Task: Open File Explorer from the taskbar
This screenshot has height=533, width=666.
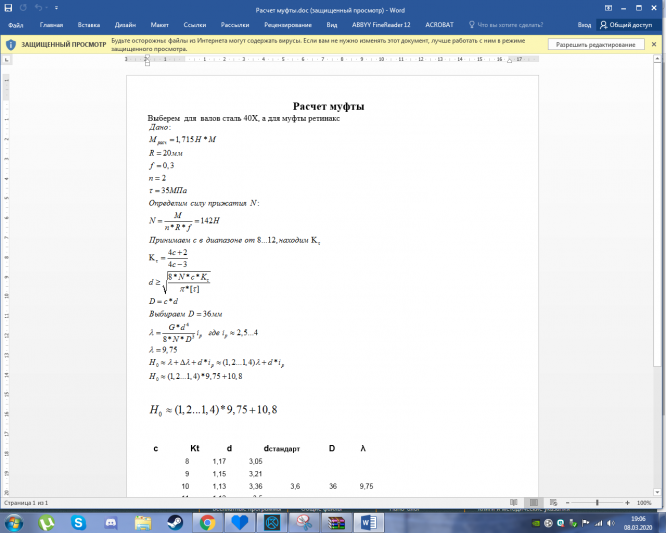Action: coord(143,523)
